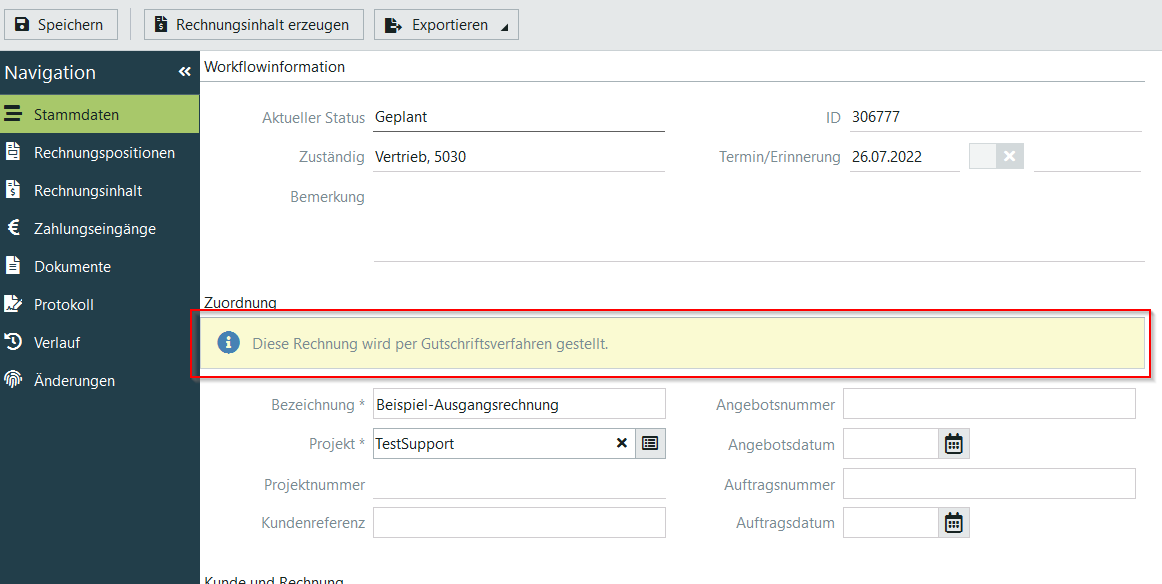
Task: Click the Protokoll chart icon
Action: (13, 305)
